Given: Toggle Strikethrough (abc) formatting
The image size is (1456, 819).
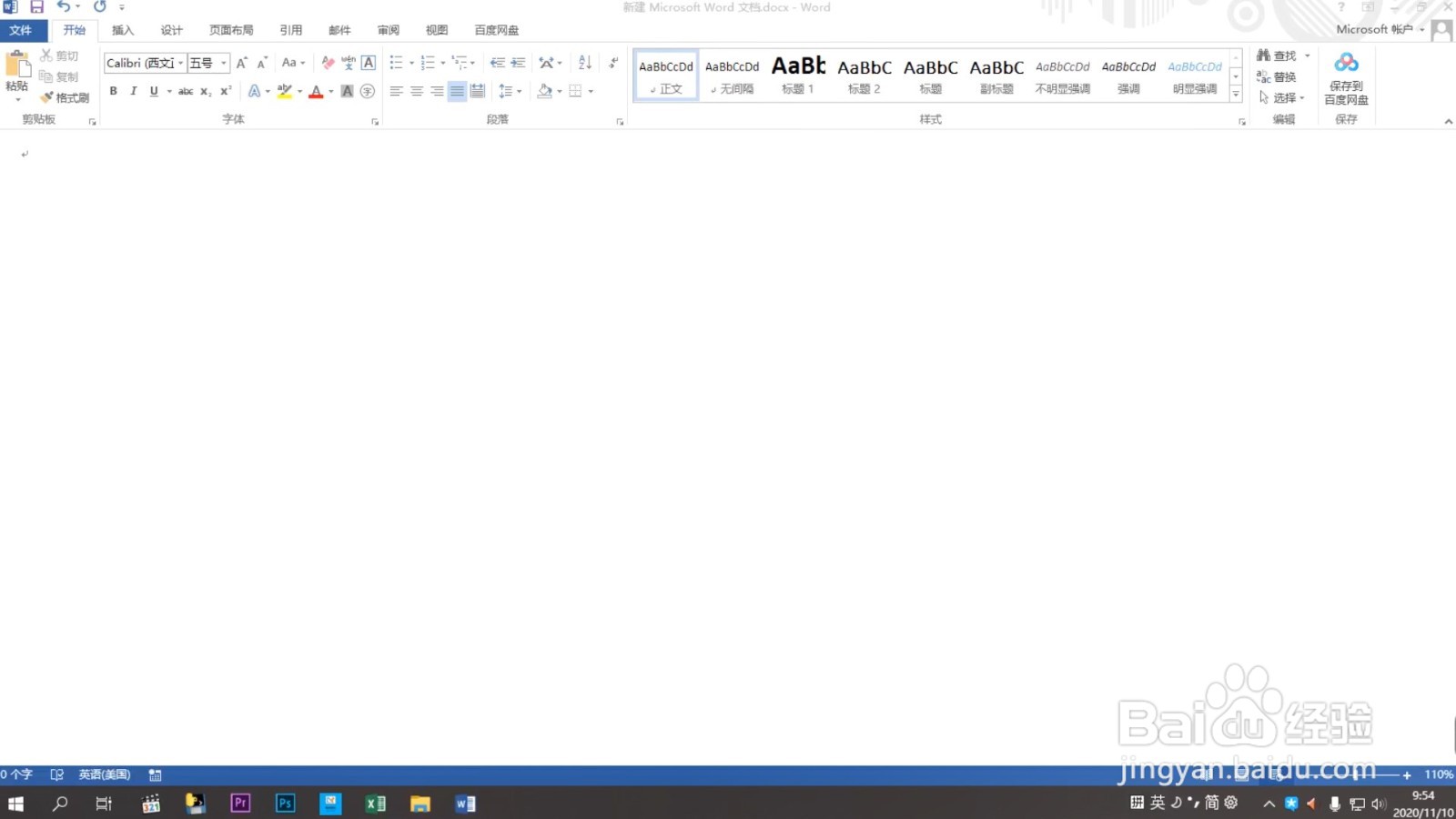Looking at the screenshot, I should 186,91.
